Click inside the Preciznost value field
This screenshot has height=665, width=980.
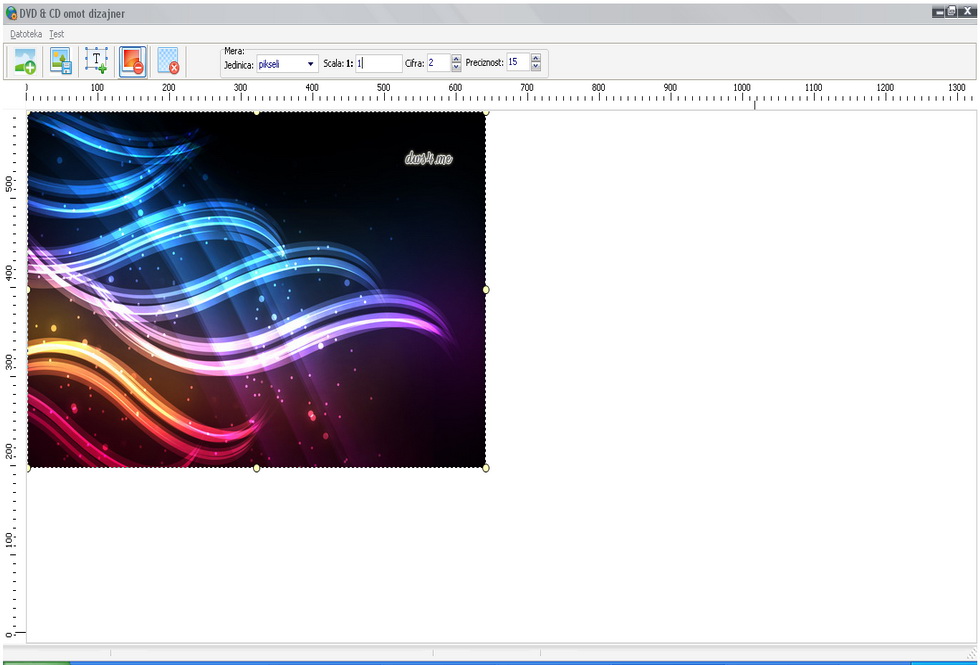pyautogui.click(x=518, y=62)
